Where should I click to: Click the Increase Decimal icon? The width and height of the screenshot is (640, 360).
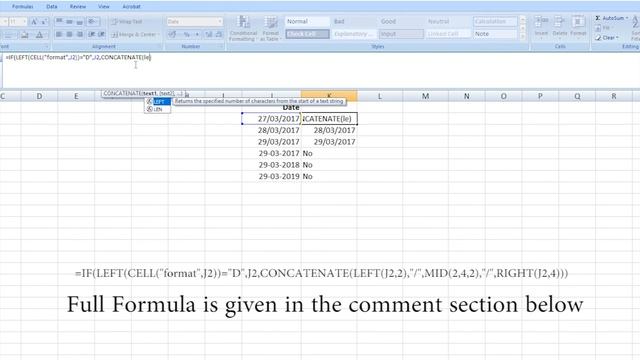209,35
